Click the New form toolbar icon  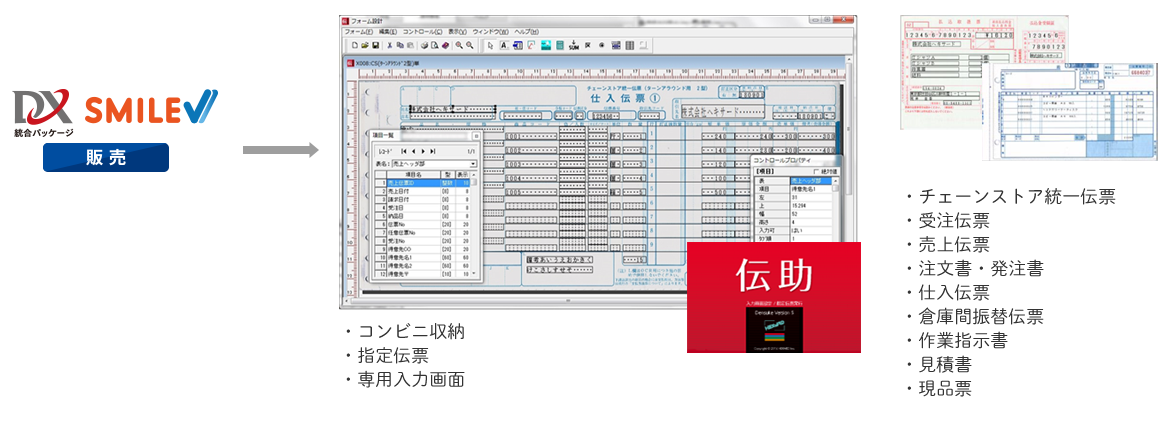(355, 46)
